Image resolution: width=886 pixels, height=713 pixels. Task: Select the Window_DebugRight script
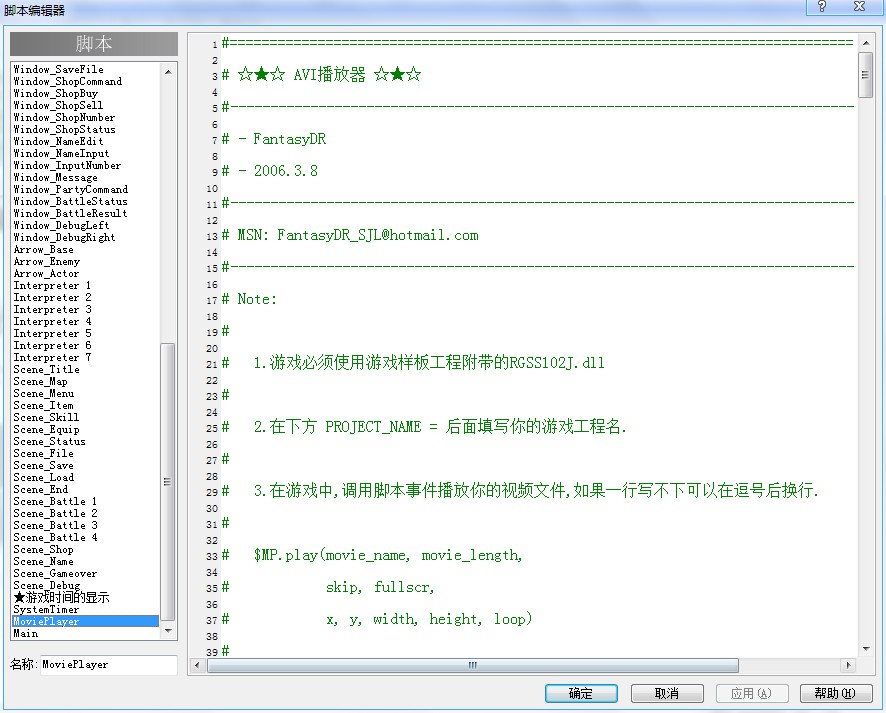point(85,237)
